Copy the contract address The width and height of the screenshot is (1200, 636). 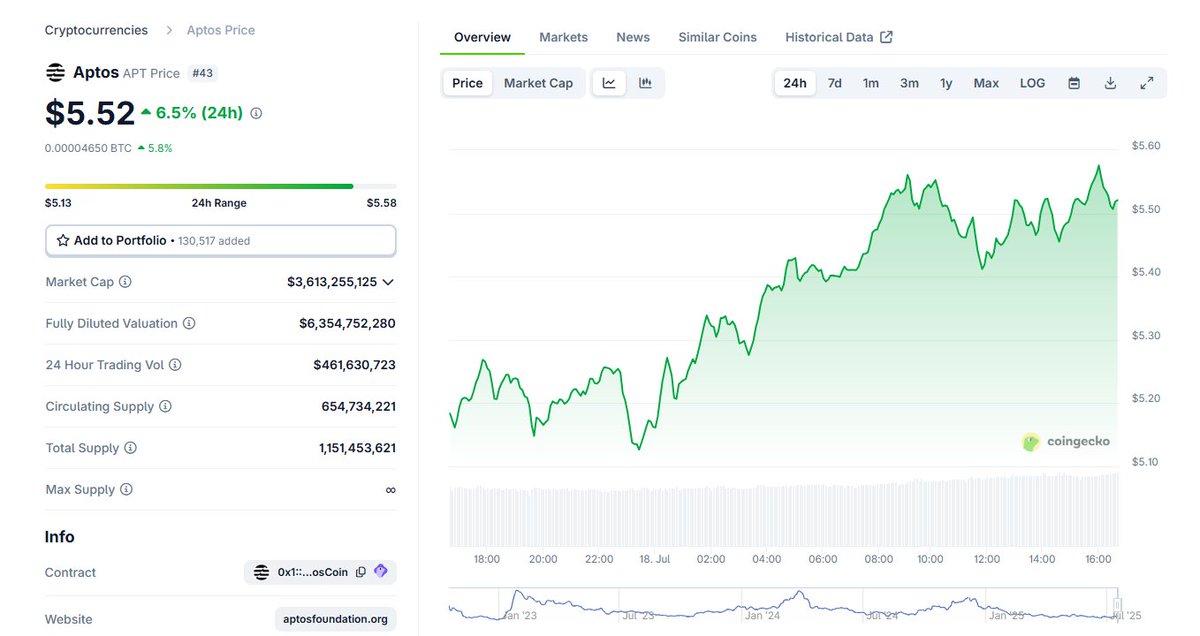(361, 572)
